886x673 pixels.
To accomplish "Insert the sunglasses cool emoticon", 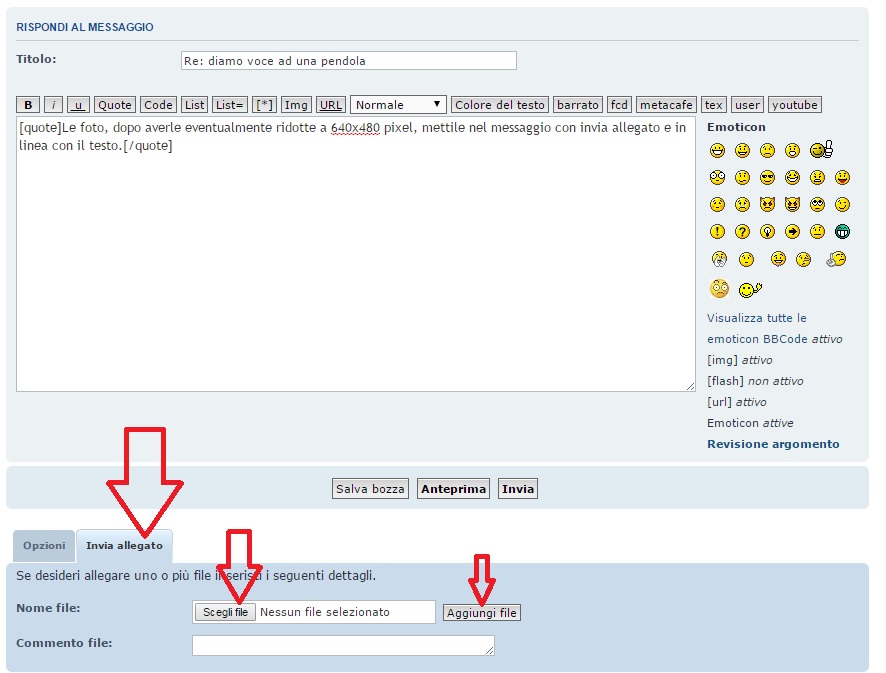I will [x=767, y=178].
